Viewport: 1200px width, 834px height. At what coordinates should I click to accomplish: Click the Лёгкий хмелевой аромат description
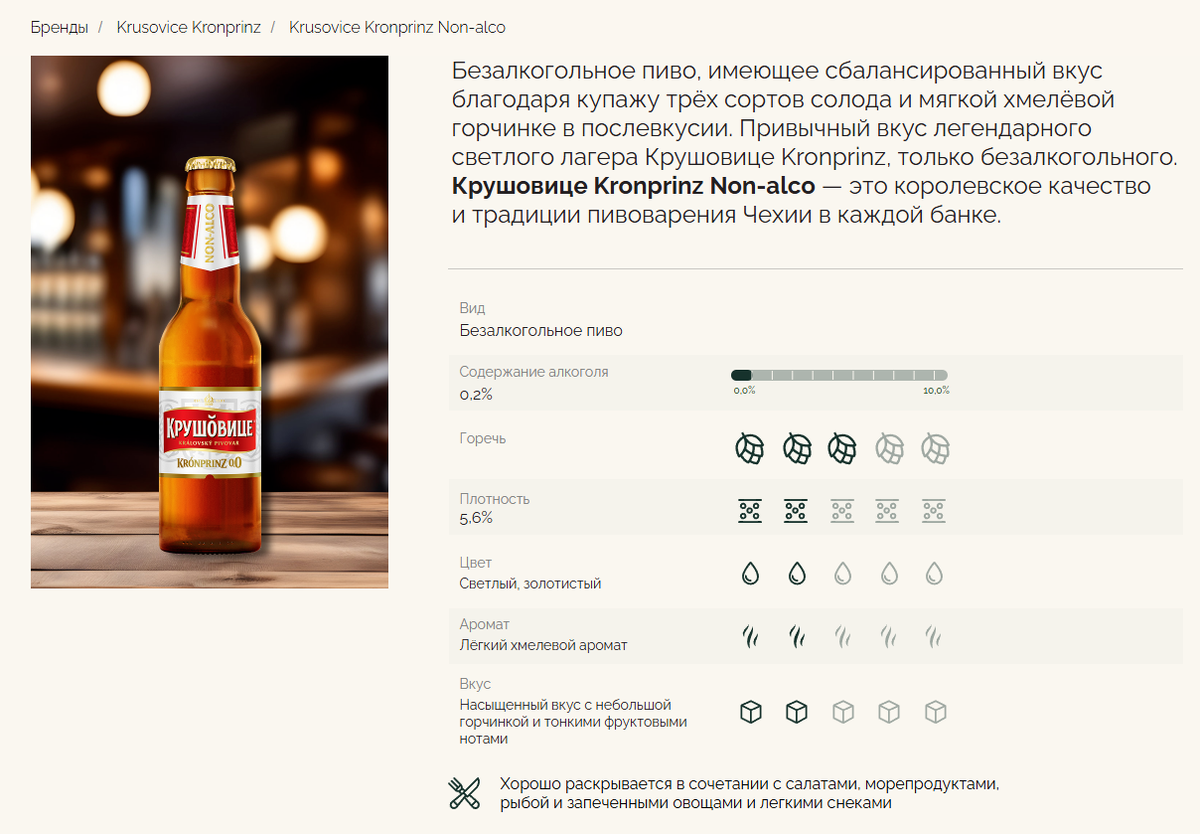click(543, 645)
